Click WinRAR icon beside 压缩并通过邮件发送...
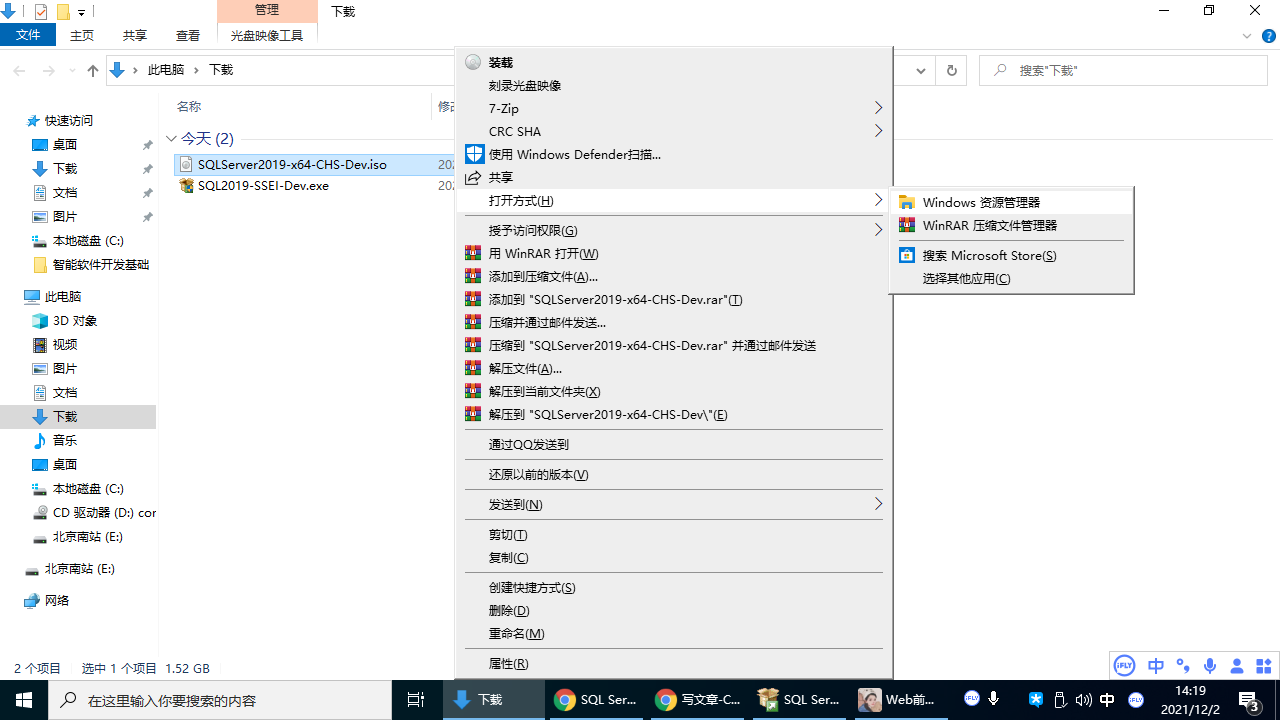Image resolution: width=1280 pixels, height=720 pixels. point(473,322)
